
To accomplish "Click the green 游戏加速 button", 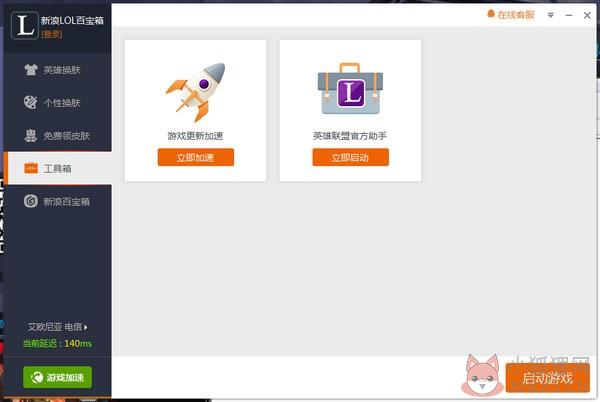I will 57,377.
